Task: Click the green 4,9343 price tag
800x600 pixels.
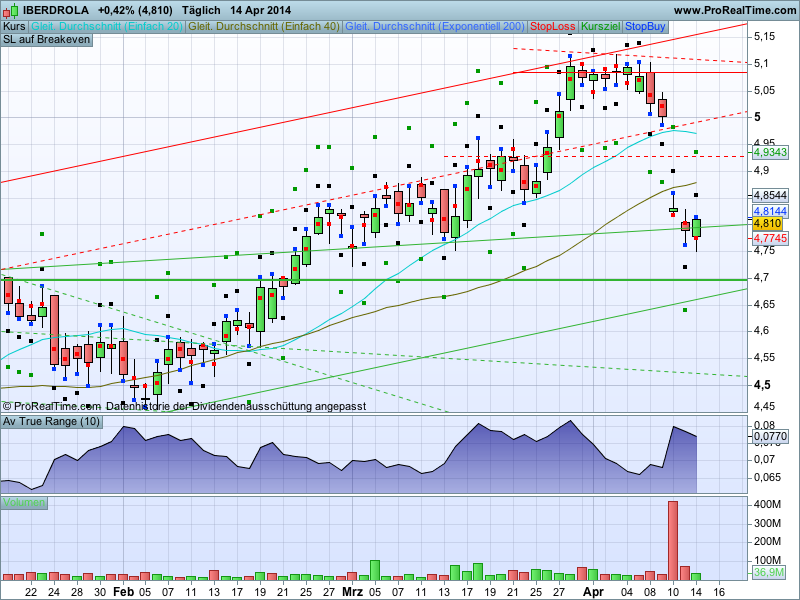Action: pos(770,152)
